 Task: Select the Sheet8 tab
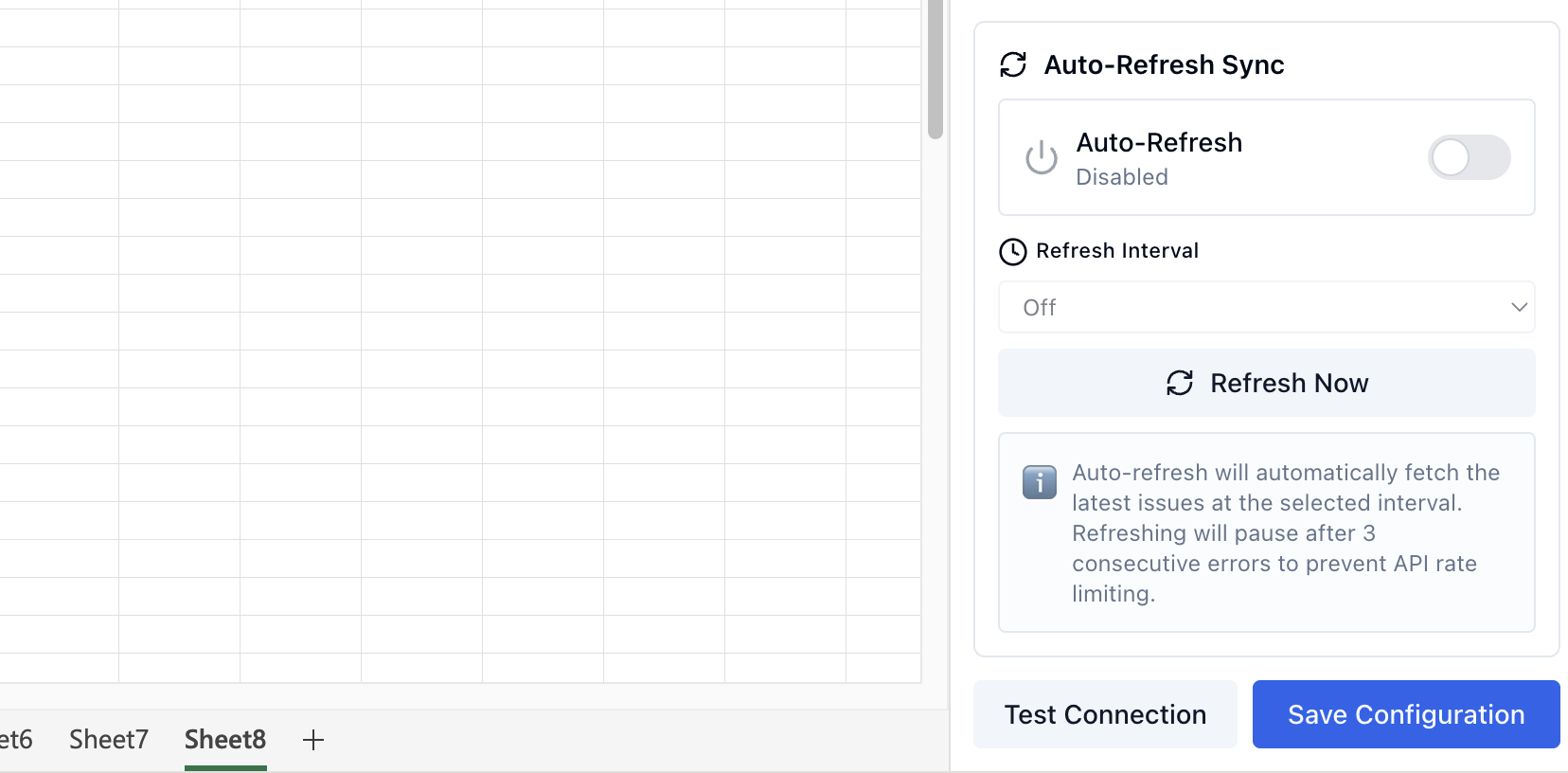pos(224,739)
